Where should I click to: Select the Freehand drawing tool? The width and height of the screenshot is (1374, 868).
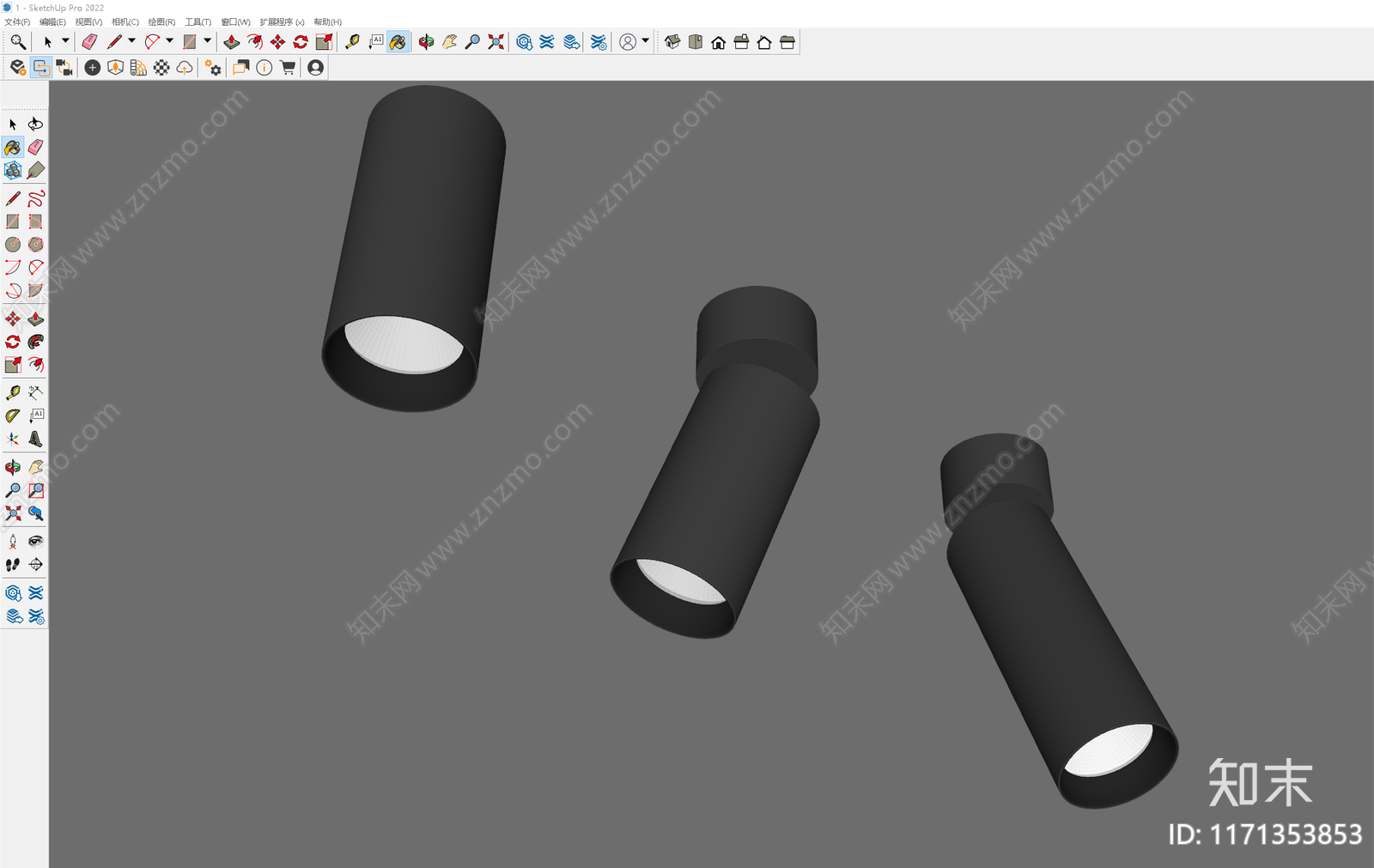point(35,199)
